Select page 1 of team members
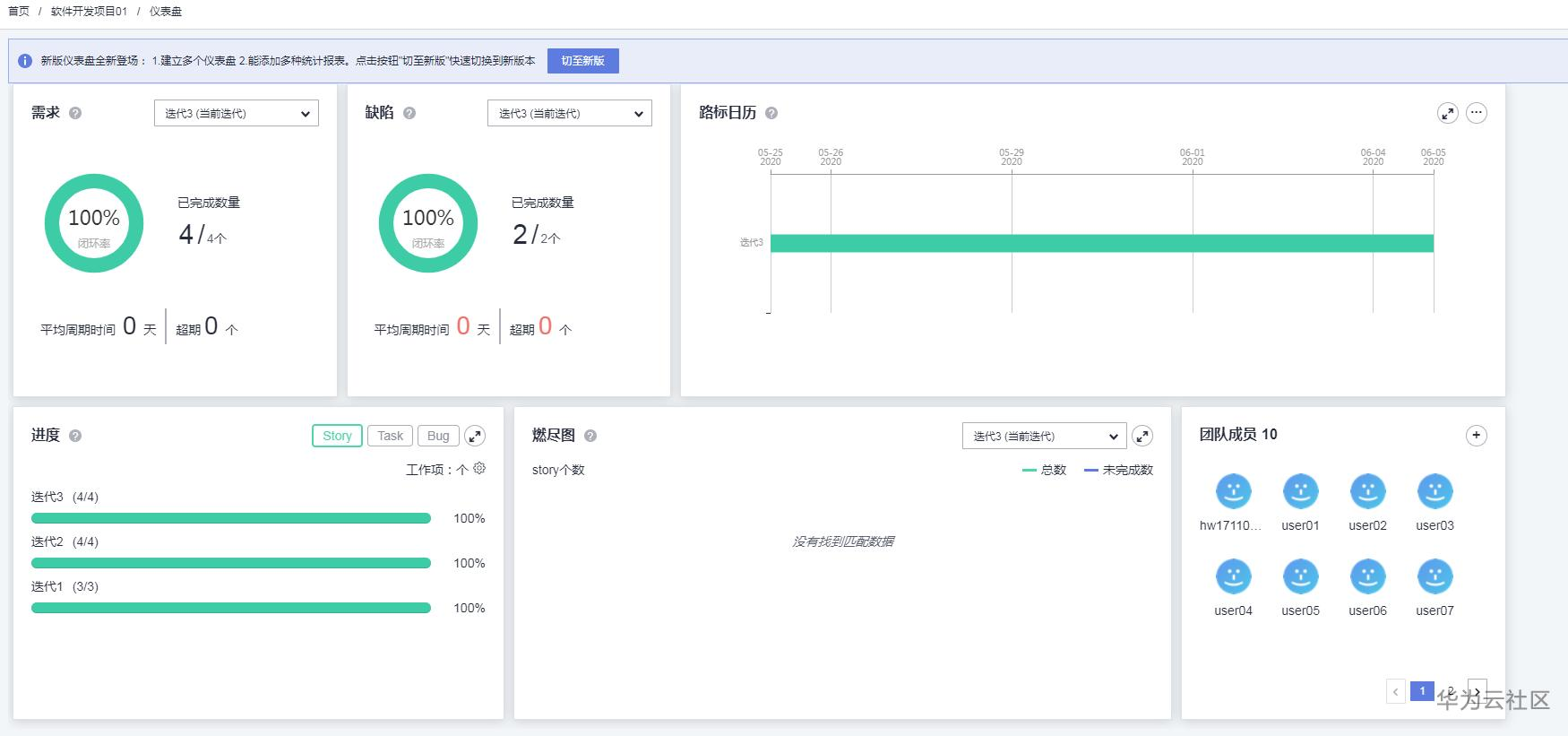Image resolution: width=1568 pixels, height=736 pixels. (1422, 691)
